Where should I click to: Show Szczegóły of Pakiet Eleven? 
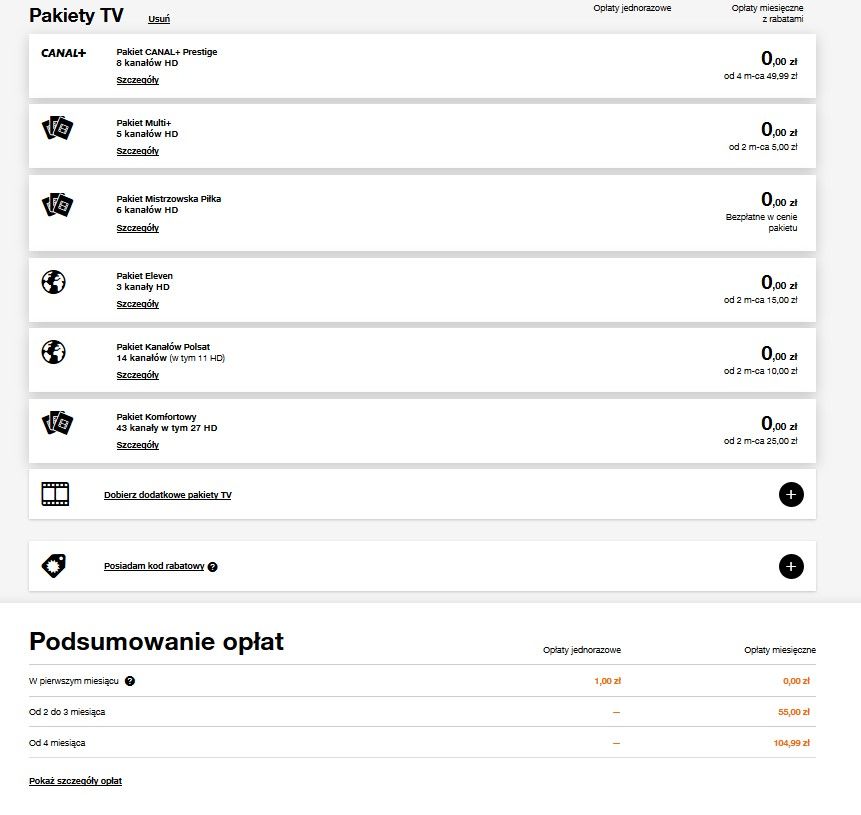137,304
